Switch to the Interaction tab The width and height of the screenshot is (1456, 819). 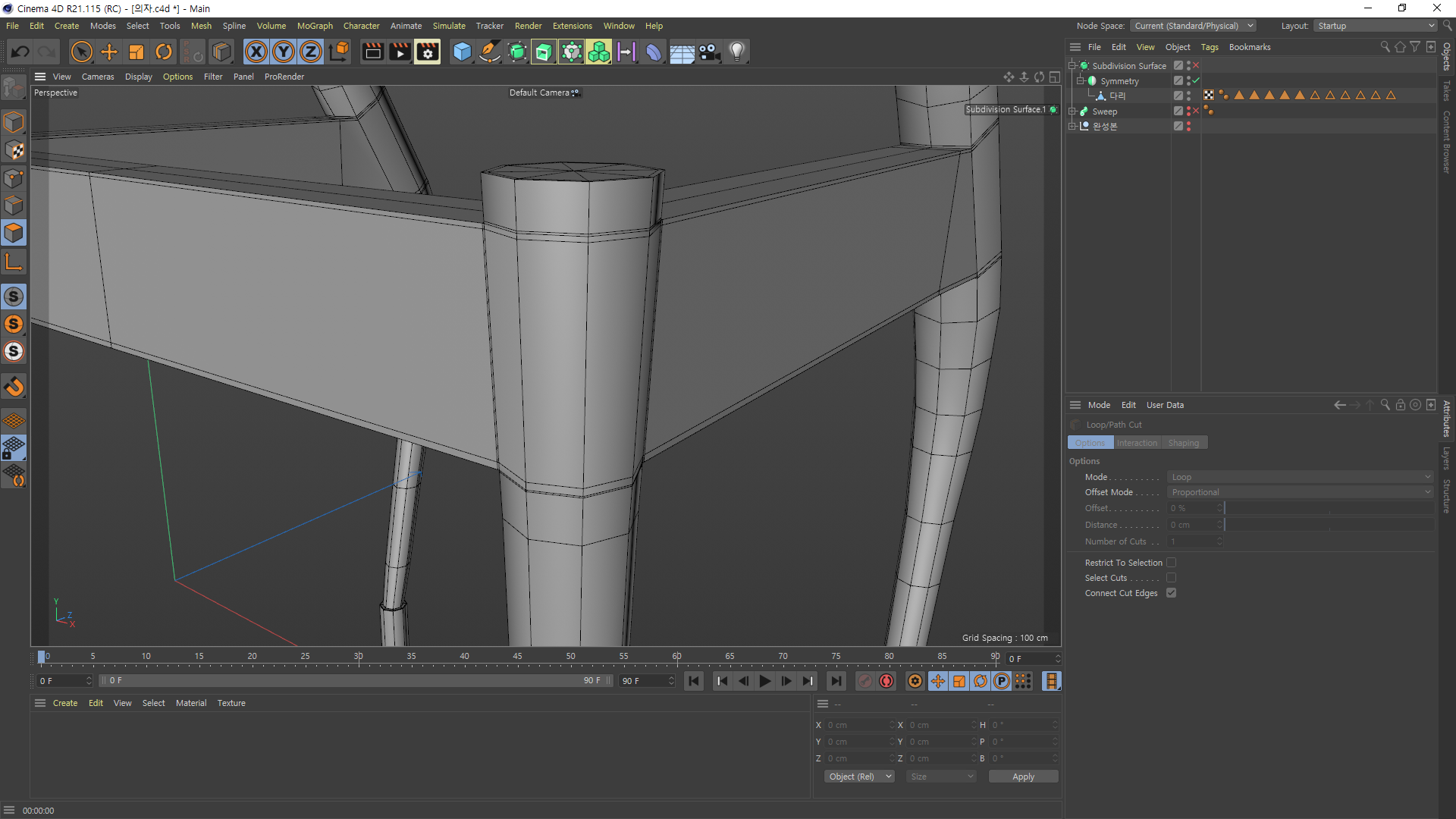coord(1137,443)
